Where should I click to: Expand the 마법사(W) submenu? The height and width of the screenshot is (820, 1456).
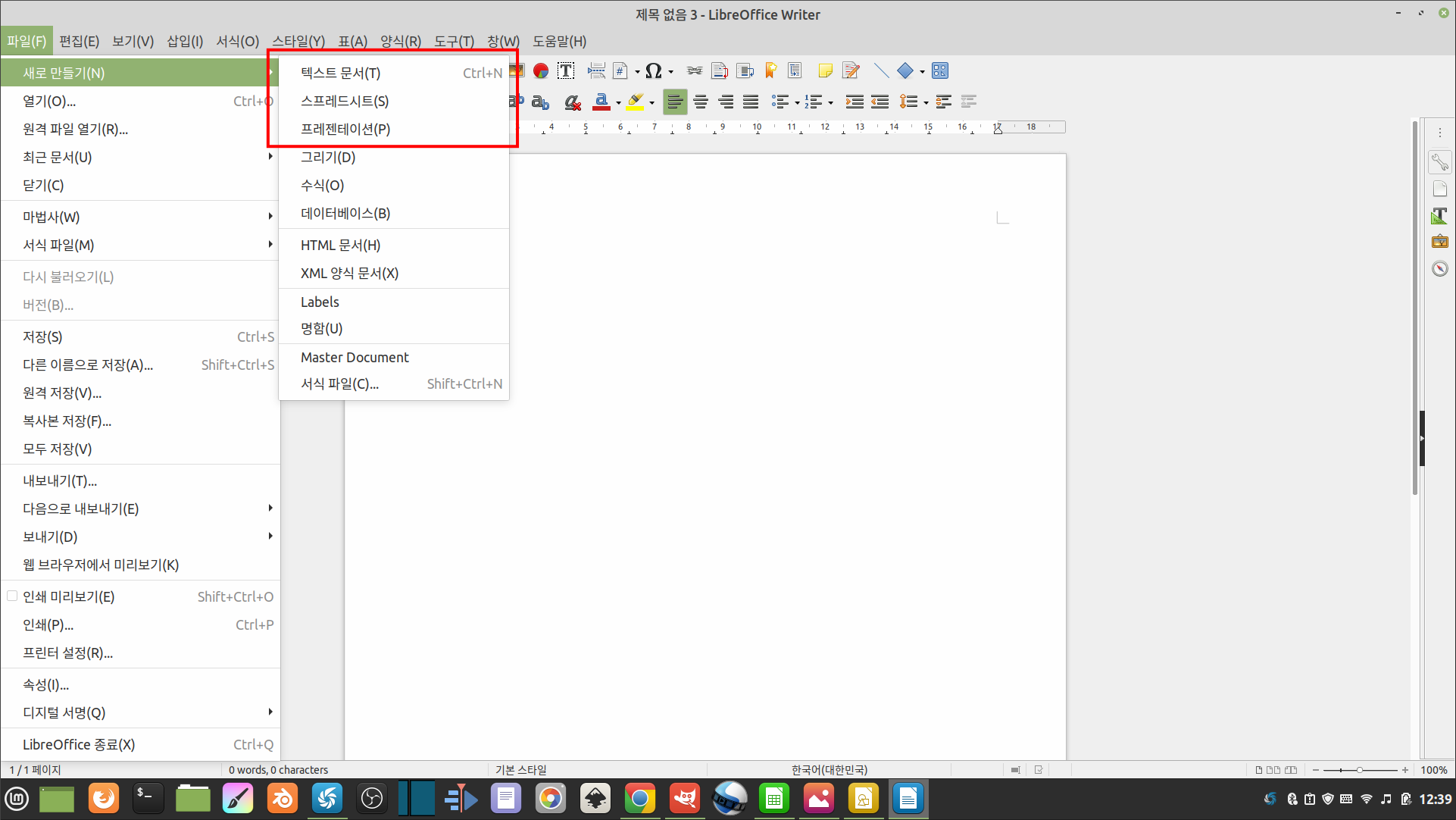point(140,218)
